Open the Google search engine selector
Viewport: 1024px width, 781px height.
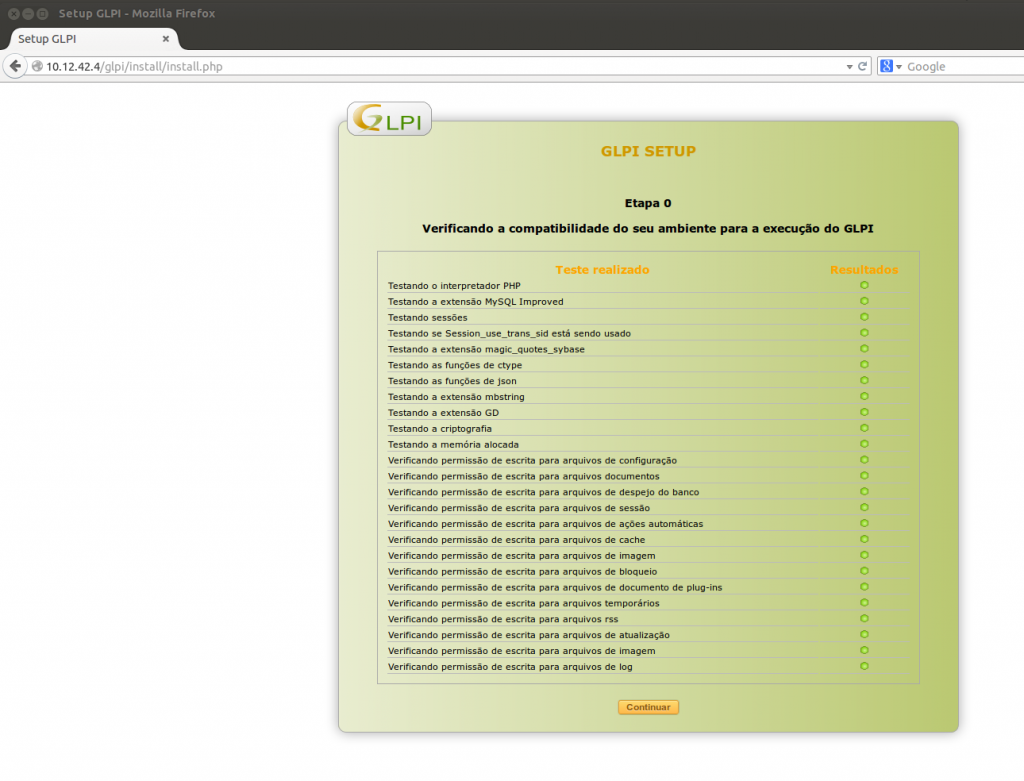tap(890, 66)
